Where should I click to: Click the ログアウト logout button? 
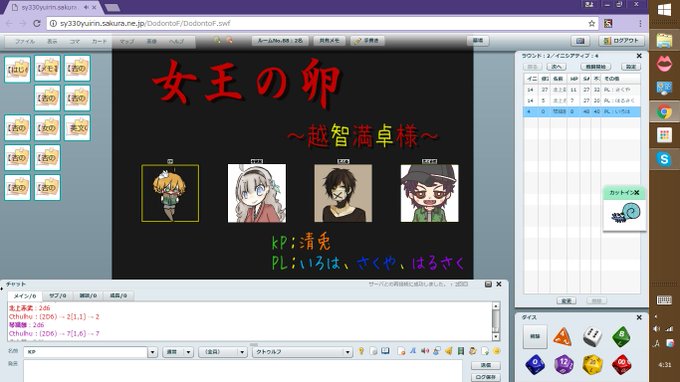point(621,41)
